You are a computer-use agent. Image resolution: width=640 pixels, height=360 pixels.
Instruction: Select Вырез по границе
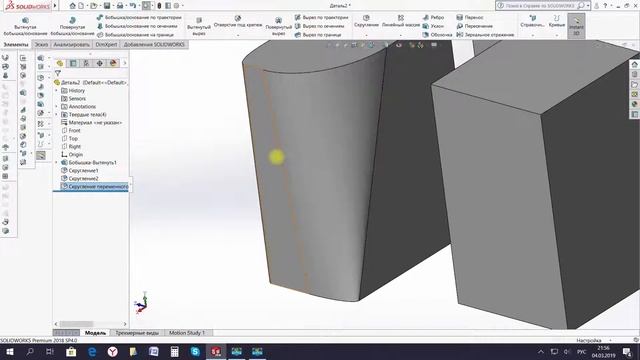(x=318, y=35)
